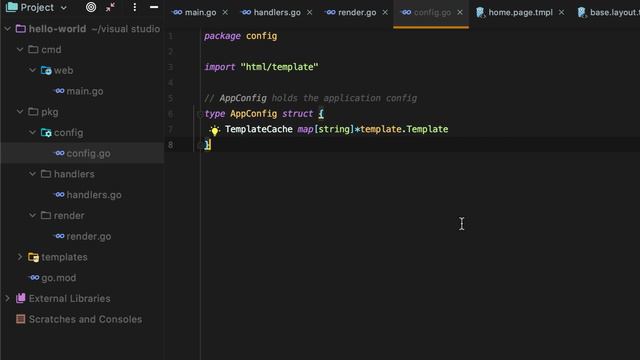Collapse the render folder
This screenshot has height=360, width=640.
coord(33,216)
